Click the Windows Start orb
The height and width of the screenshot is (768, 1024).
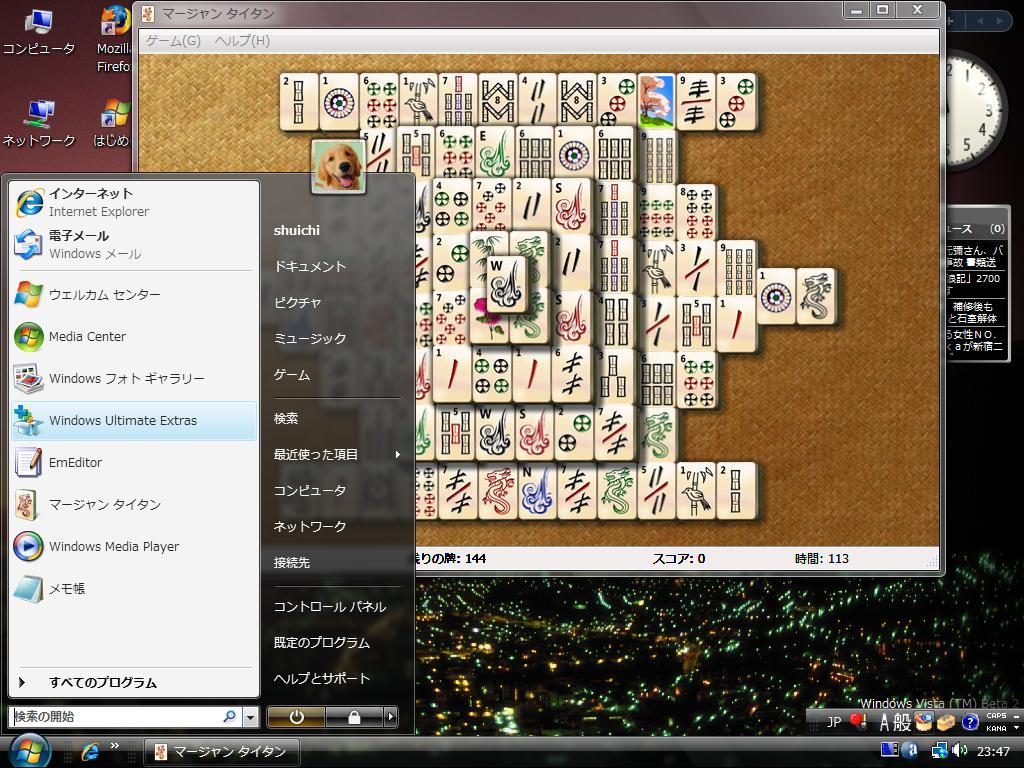30,751
